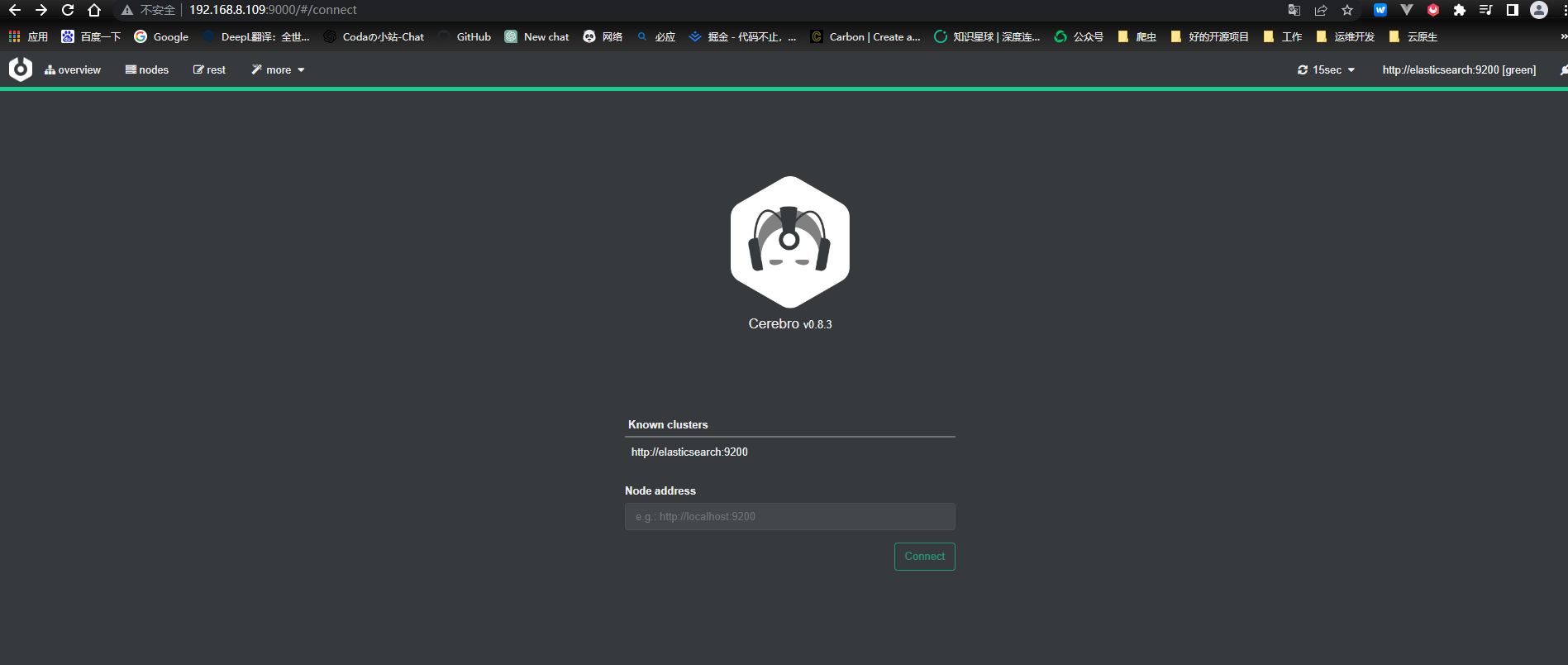The height and width of the screenshot is (665, 1568).
Task: Open the 掘金 bookmark
Action: tap(742, 36)
